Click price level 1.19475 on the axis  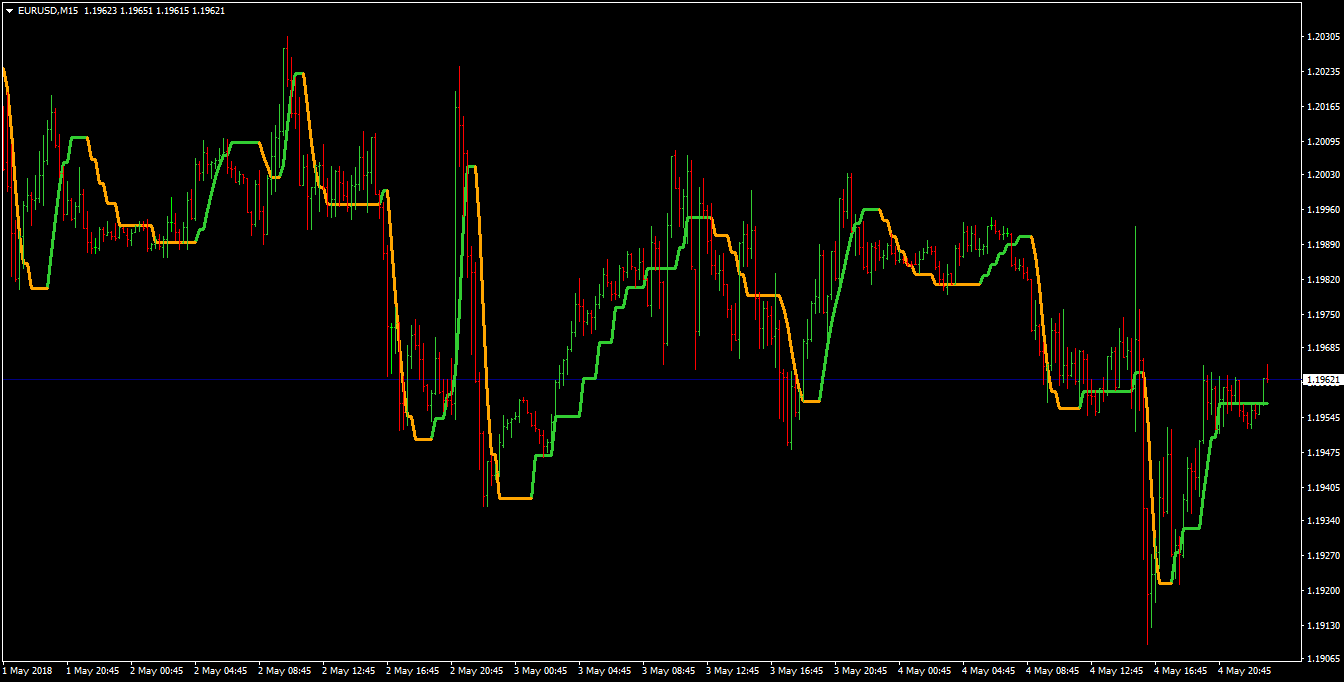pyautogui.click(x=1323, y=452)
